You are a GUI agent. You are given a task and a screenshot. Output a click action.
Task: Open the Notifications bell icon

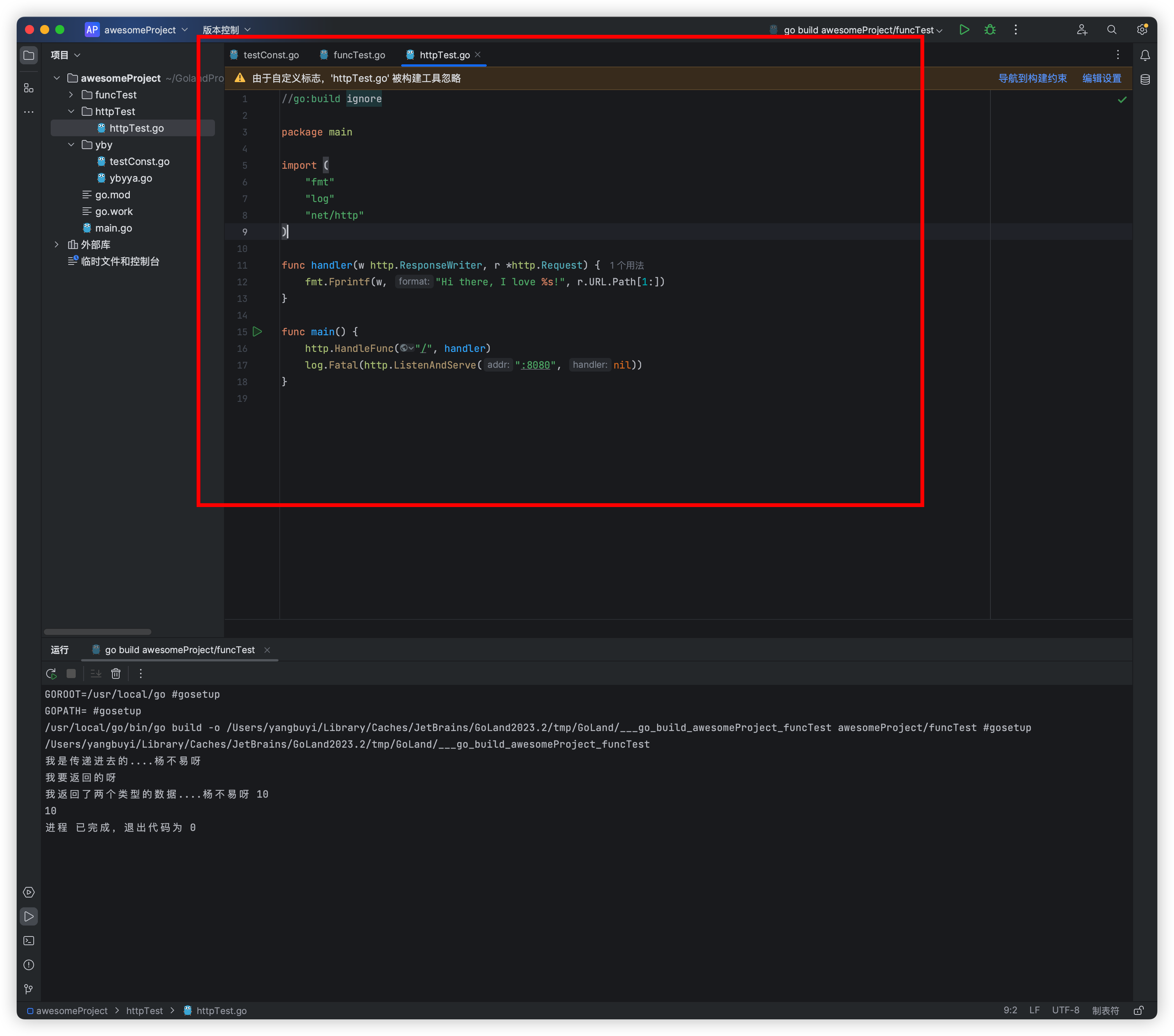pos(1145,55)
